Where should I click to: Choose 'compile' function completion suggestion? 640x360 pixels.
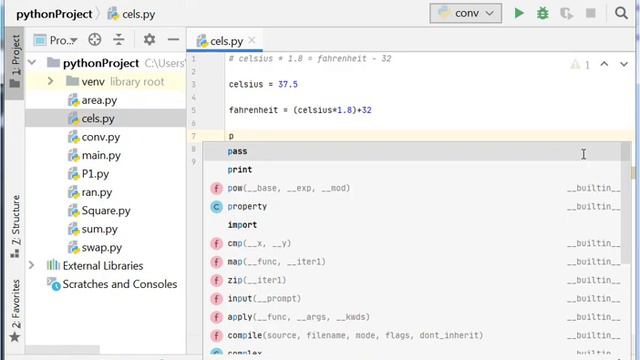(x=412, y=335)
